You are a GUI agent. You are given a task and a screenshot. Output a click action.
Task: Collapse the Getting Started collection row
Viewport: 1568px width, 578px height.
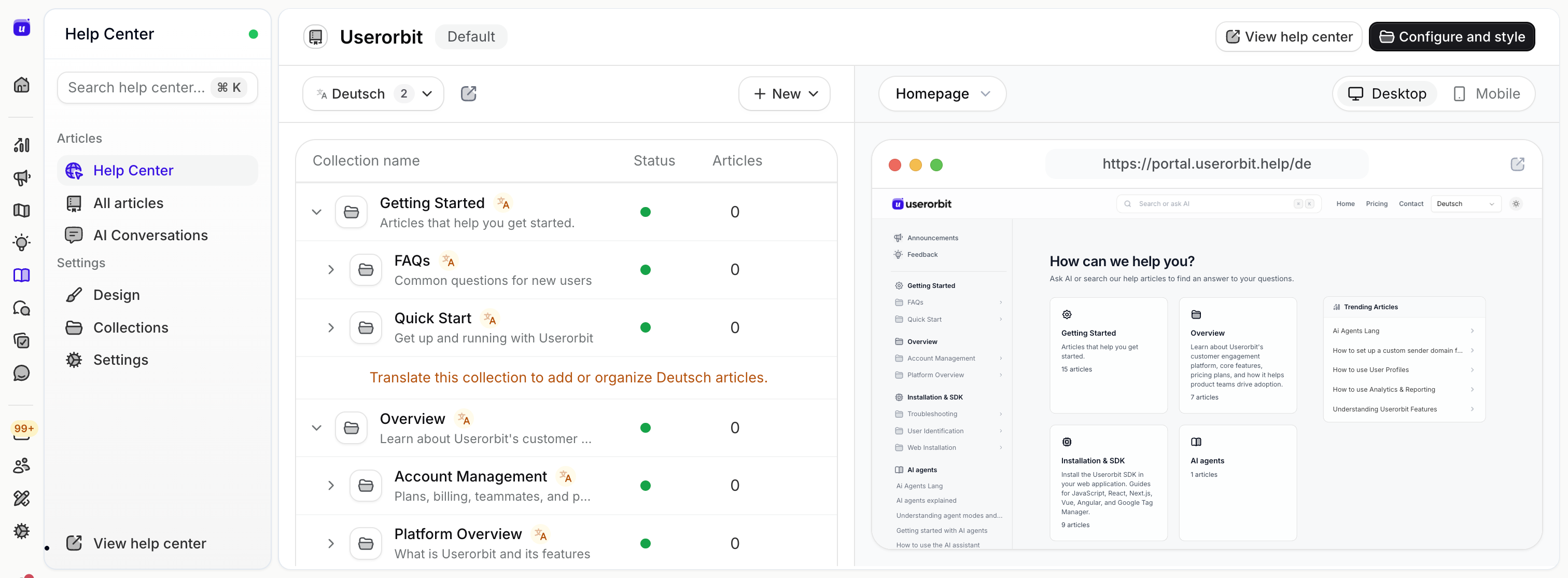coord(316,212)
